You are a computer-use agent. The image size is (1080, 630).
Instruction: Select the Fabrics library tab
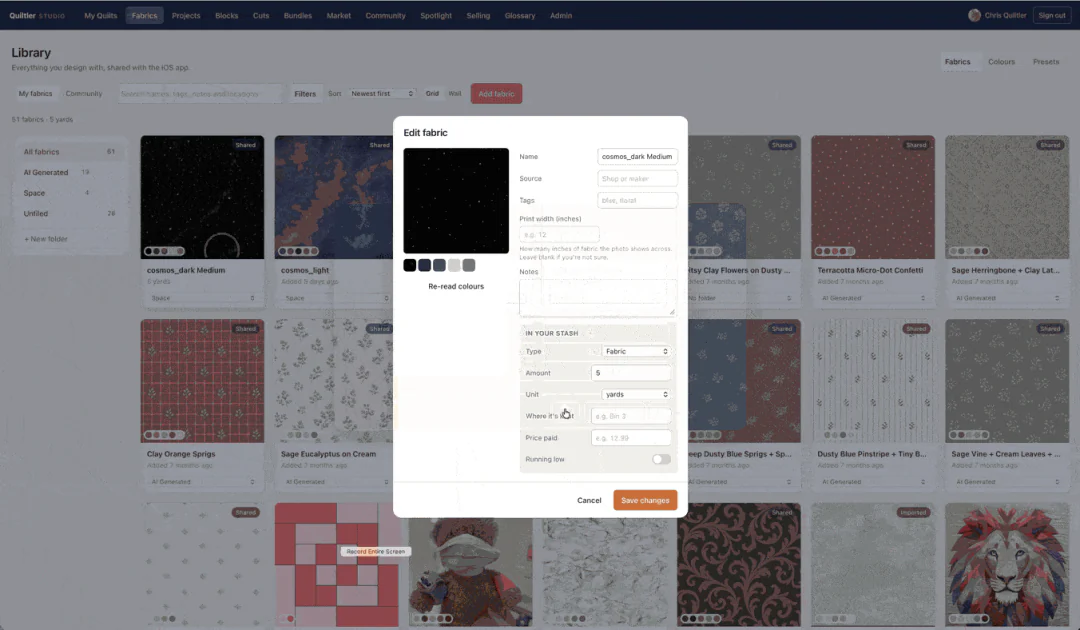point(957,62)
